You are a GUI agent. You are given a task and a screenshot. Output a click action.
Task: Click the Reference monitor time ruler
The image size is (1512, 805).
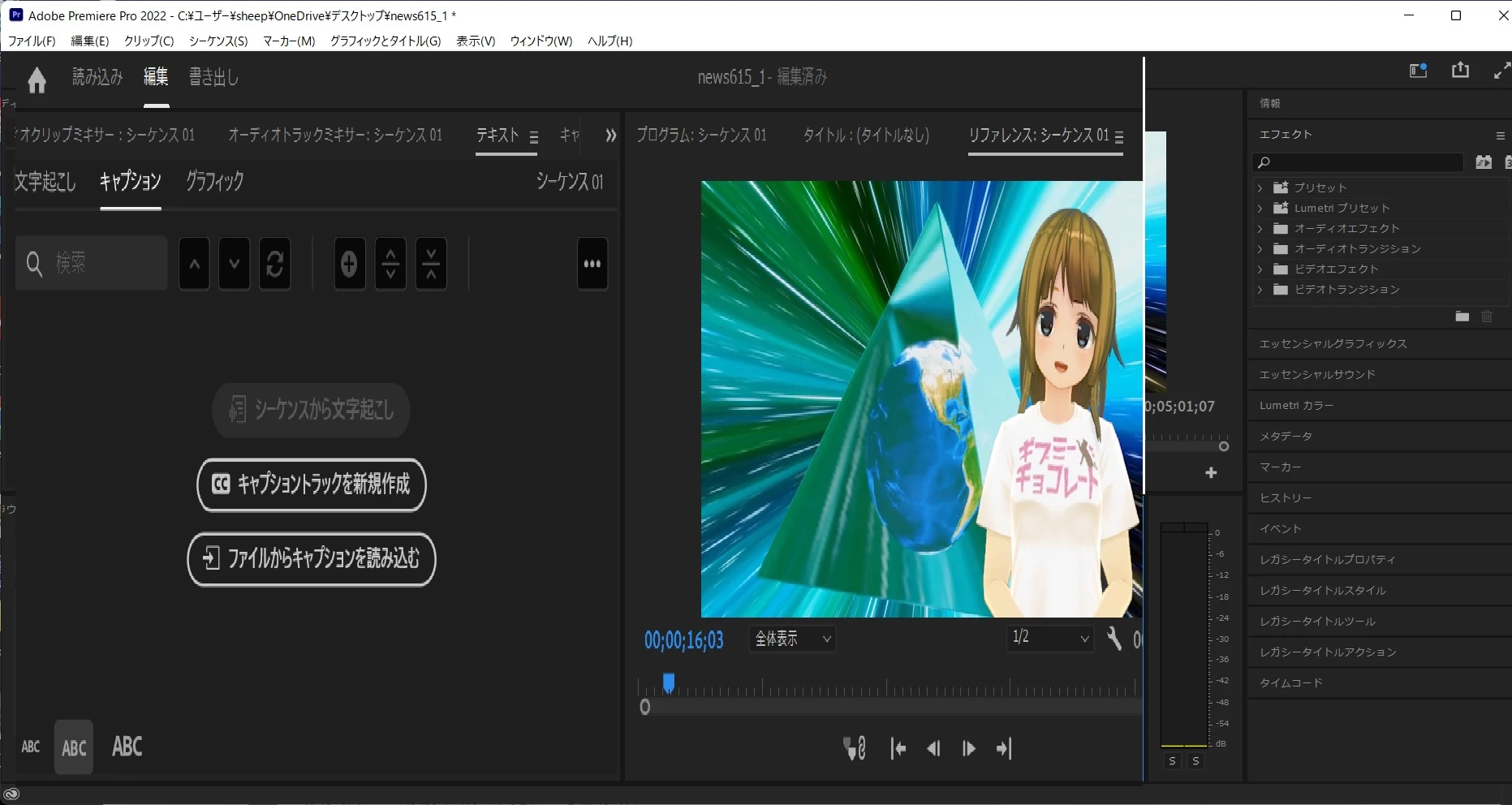[x=889, y=687]
